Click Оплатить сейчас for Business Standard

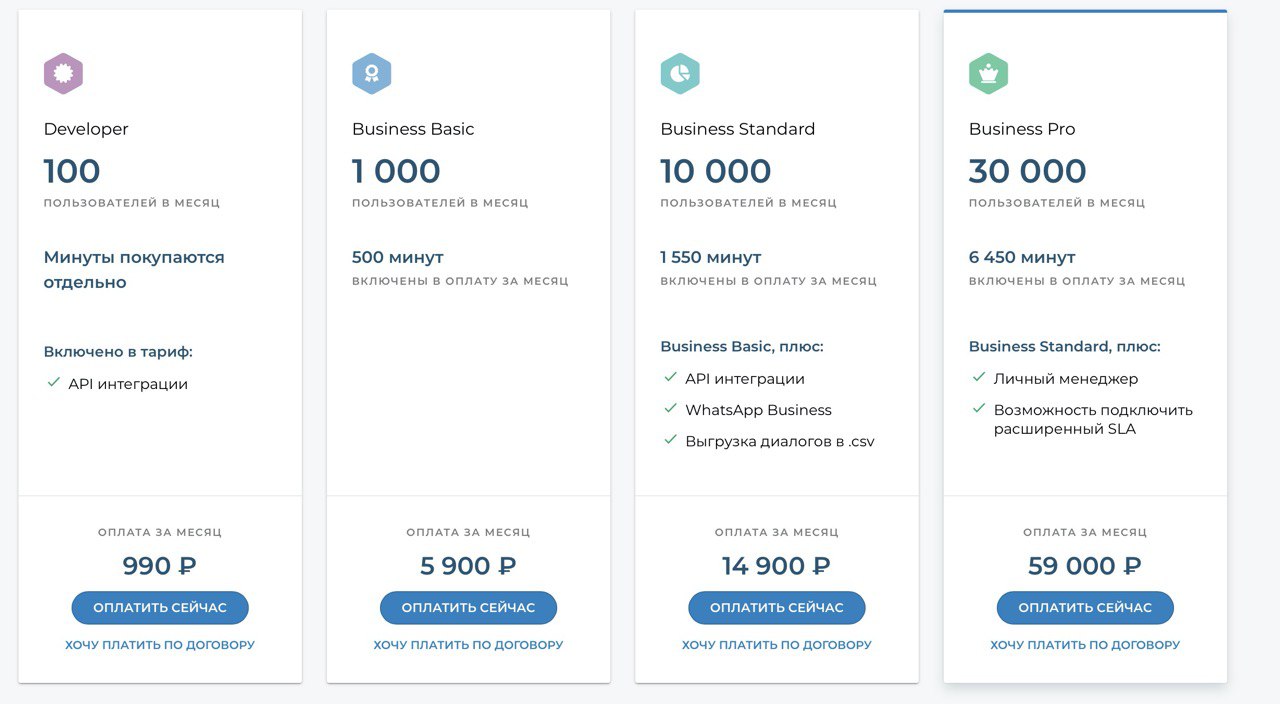777,607
